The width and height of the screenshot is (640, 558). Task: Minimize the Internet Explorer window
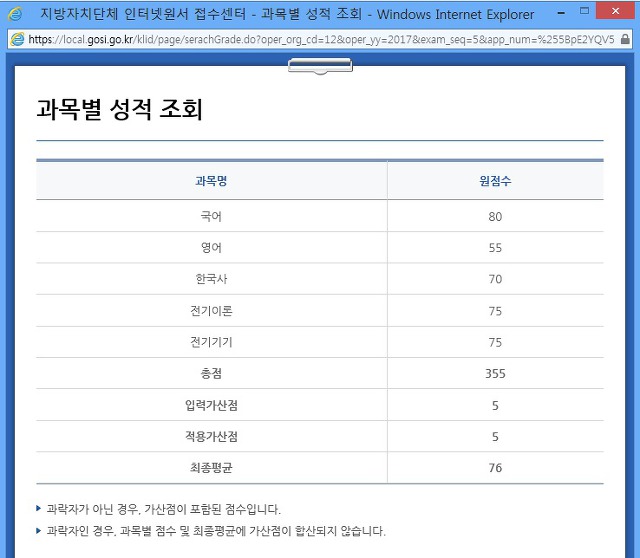[x=562, y=13]
